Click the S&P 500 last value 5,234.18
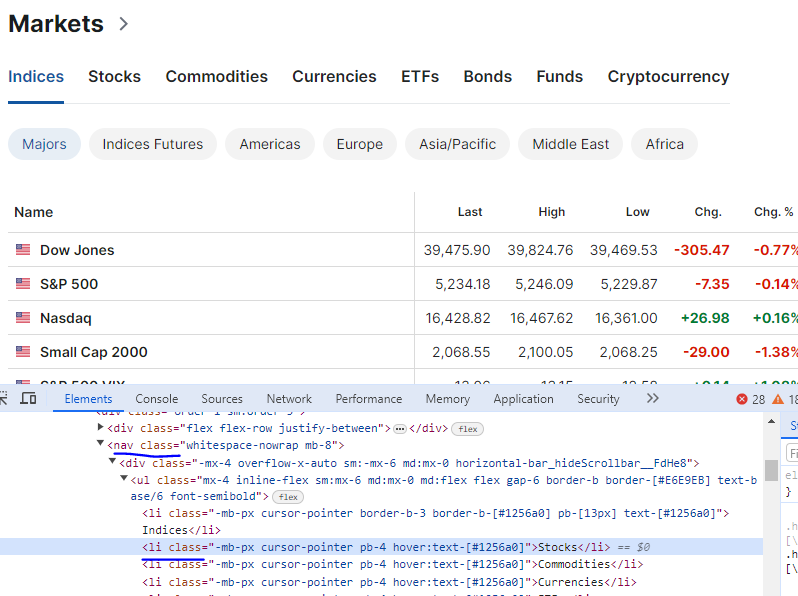 click(463, 284)
